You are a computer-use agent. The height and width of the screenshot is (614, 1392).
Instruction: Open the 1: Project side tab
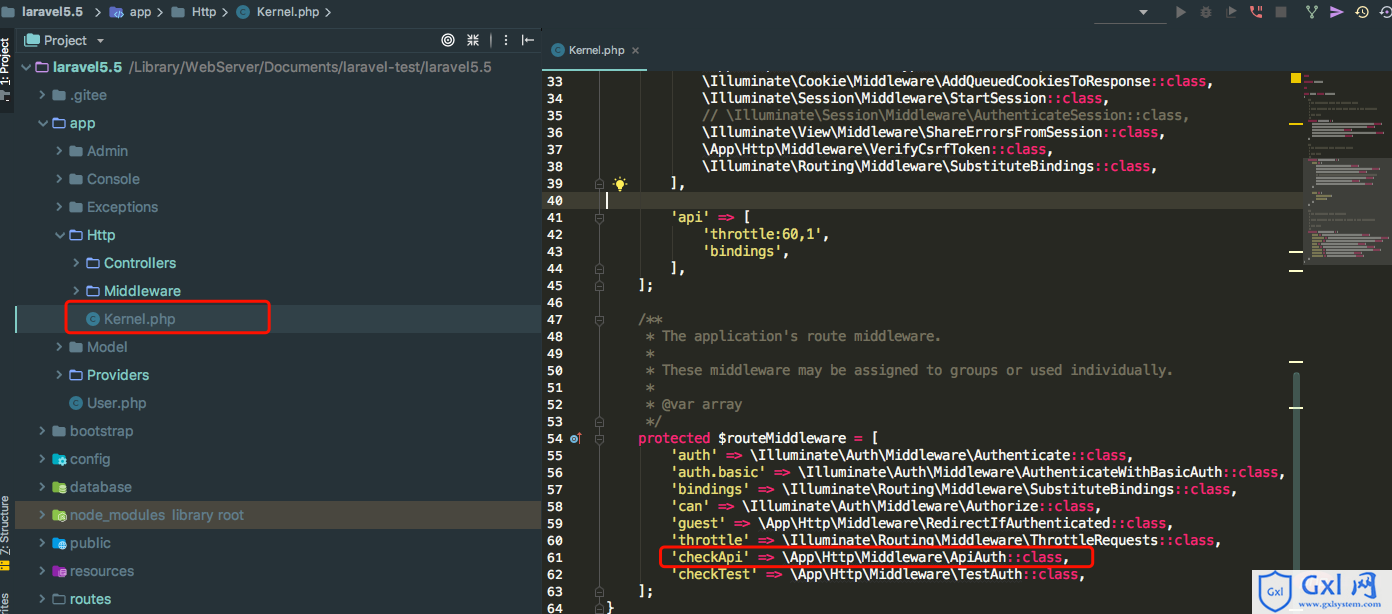point(5,68)
